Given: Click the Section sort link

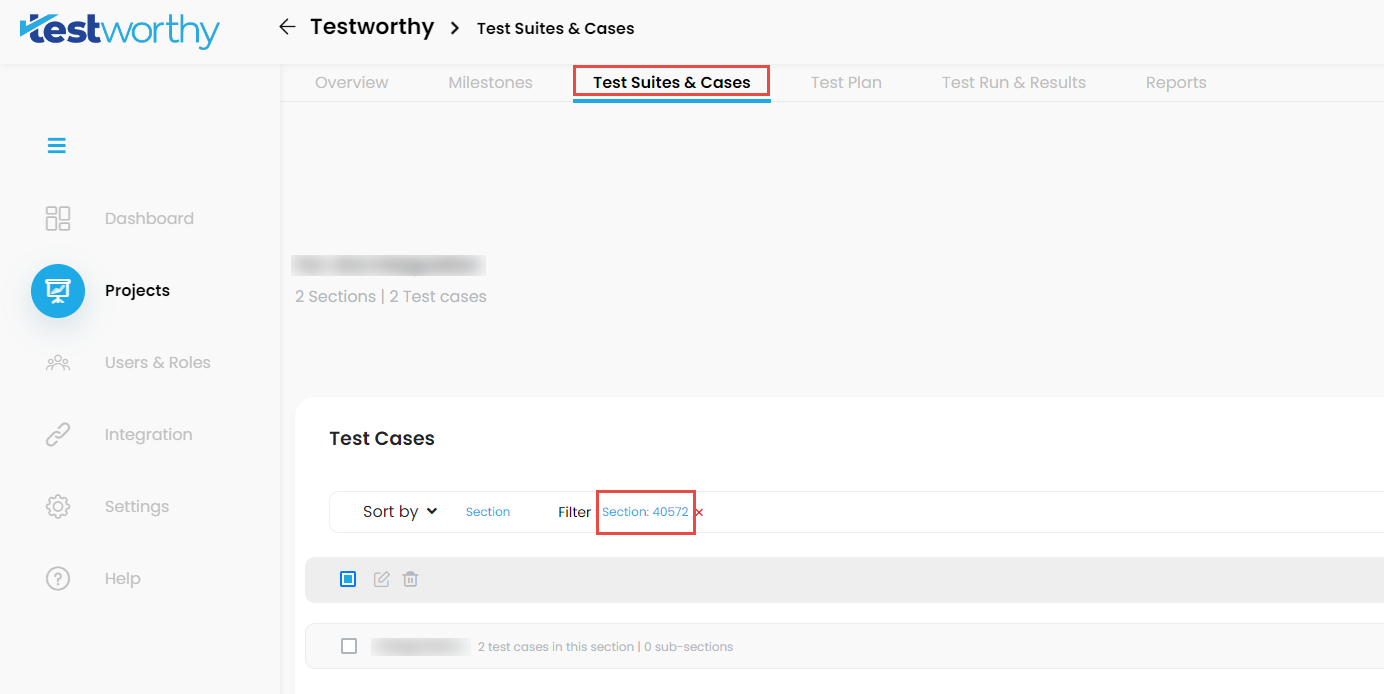Looking at the screenshot, I should tap(488, 512).
